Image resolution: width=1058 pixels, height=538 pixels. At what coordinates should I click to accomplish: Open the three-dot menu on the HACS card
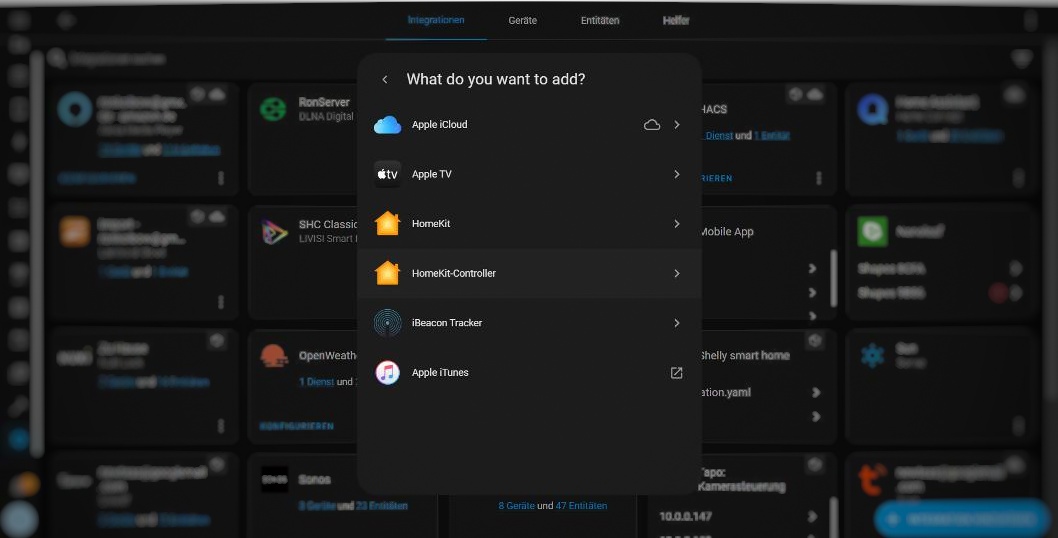click(x=818, y=178)
